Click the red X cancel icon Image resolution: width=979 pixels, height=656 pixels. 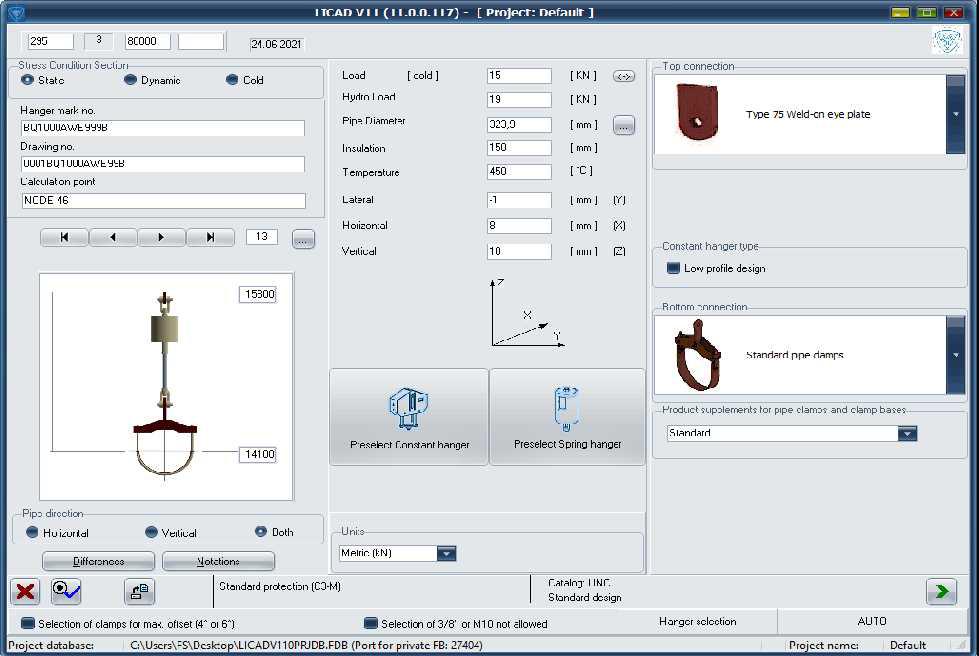(25, 591)
